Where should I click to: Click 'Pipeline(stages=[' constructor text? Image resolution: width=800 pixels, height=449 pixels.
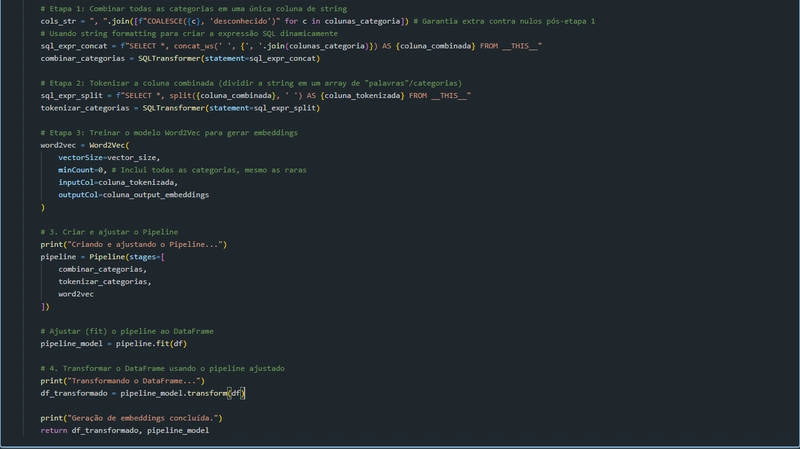[x=127, y=257]
